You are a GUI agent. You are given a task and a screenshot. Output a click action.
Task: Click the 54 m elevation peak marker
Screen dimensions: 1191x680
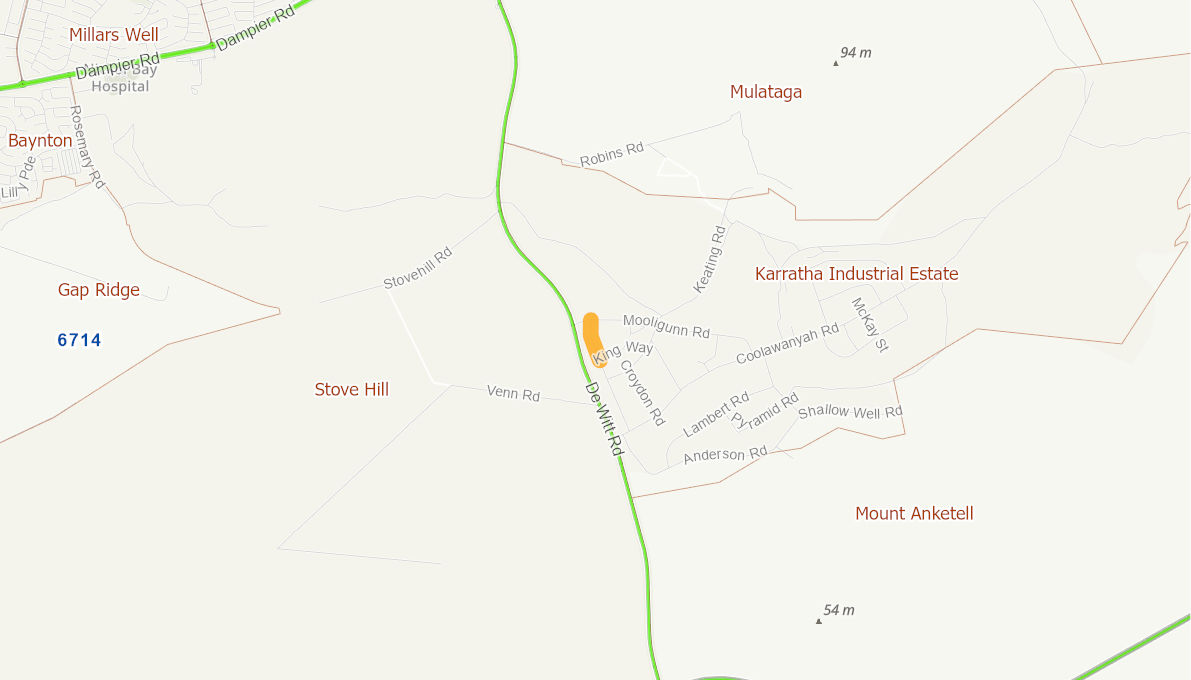point(819,621)
